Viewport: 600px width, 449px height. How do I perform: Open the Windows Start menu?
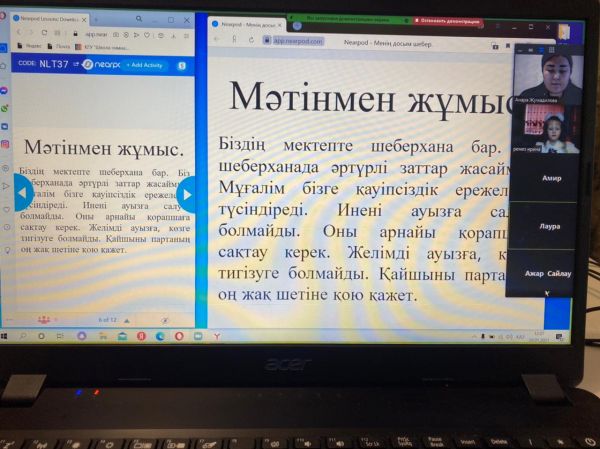pos(6,337)
